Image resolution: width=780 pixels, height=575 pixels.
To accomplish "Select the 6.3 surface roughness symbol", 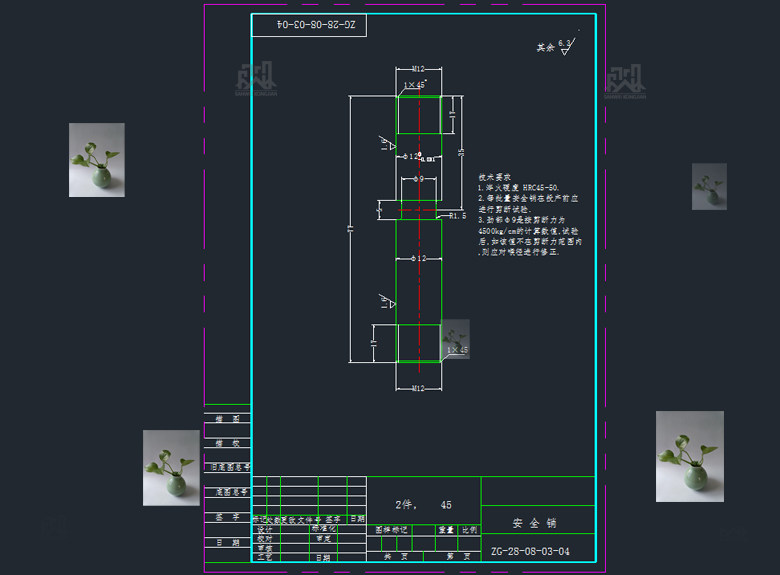I will point(567,47).
